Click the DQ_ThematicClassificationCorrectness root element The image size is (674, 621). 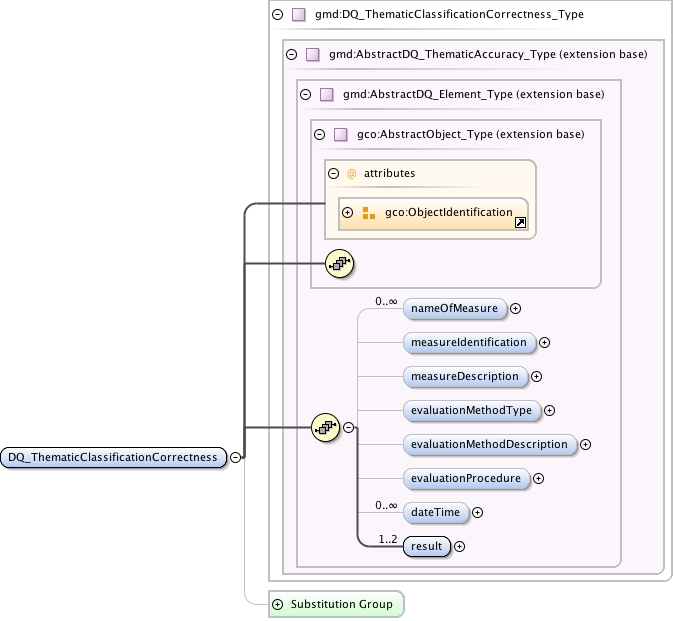(113, 457)
